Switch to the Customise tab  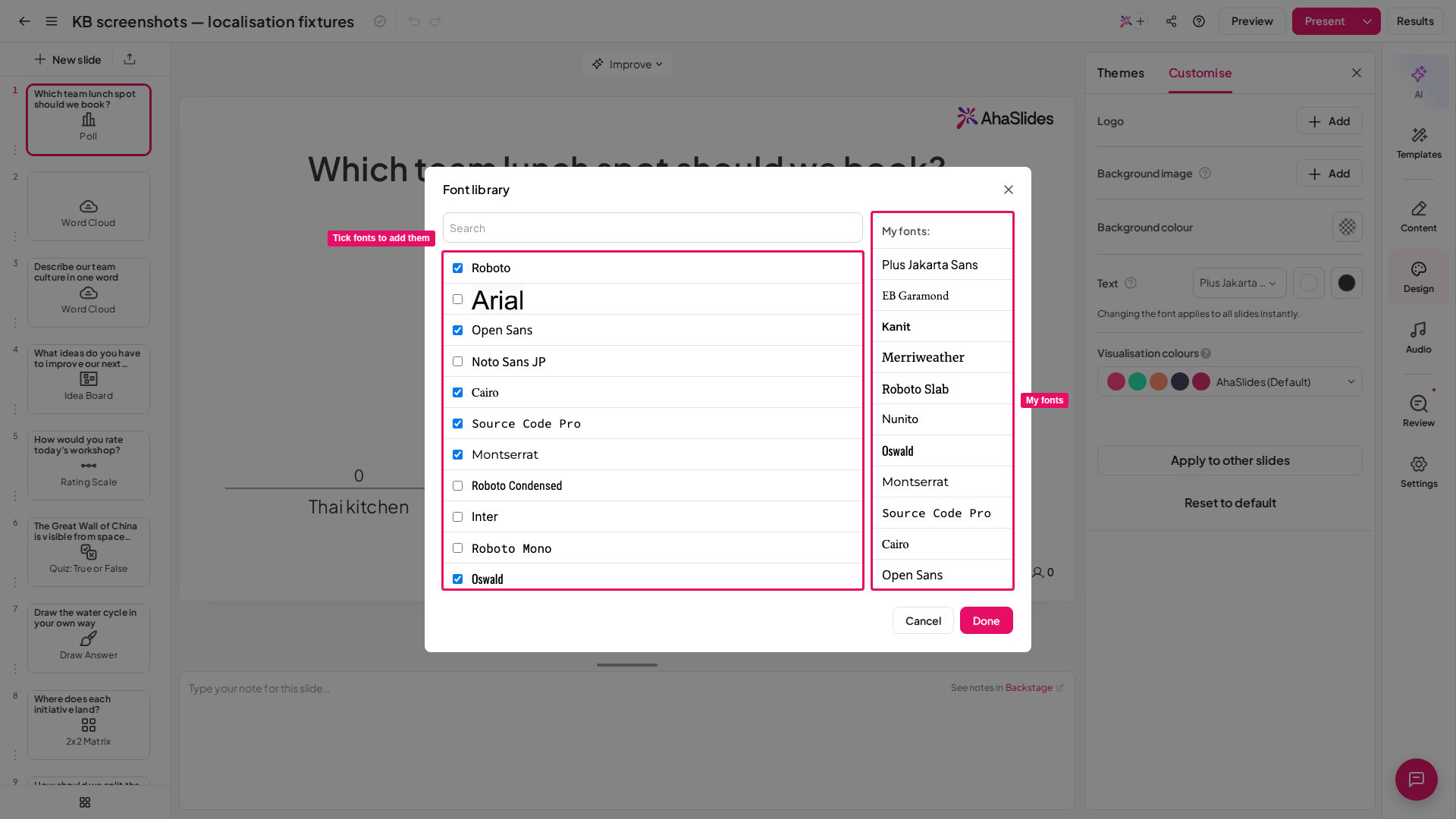click(x=1200, y=73)
